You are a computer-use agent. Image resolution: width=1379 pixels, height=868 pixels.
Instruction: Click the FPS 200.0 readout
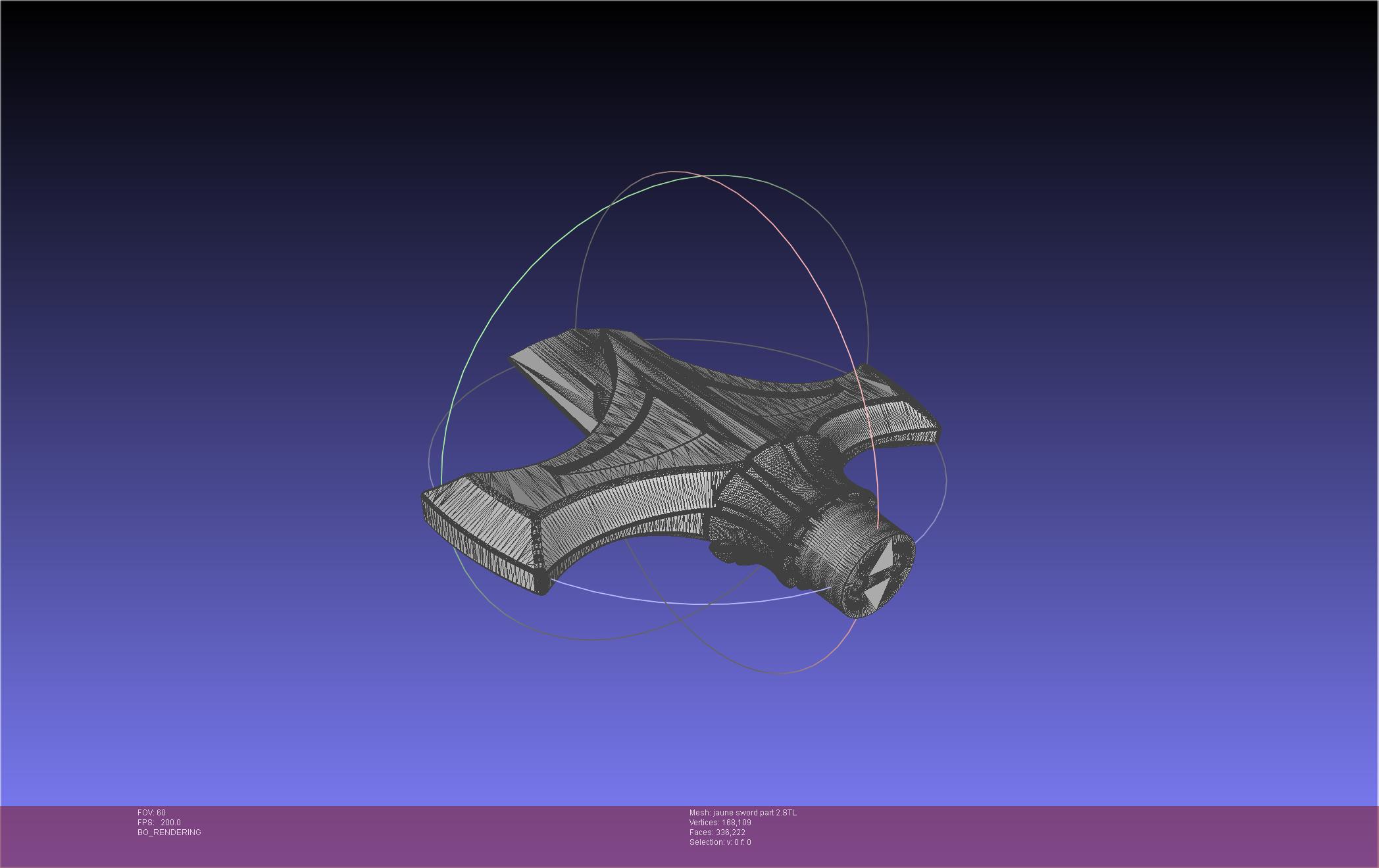click(159, 823)
